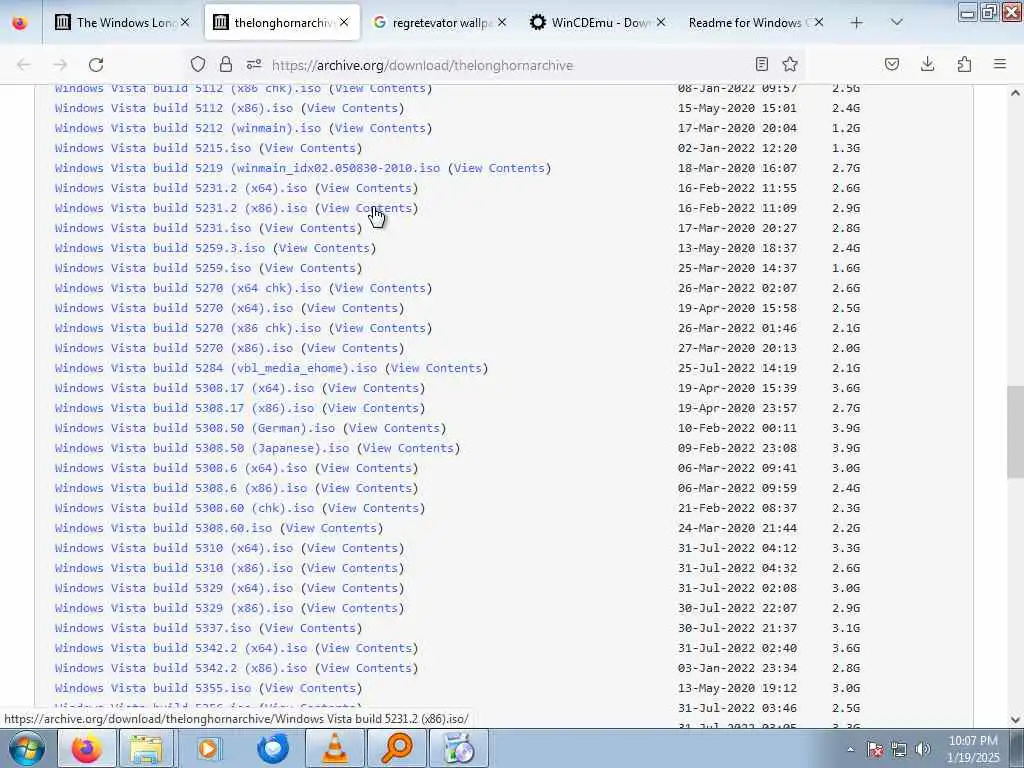View Contents of build 5259.iso
This screenshot has height=768, width=1024.
[310, 268]
